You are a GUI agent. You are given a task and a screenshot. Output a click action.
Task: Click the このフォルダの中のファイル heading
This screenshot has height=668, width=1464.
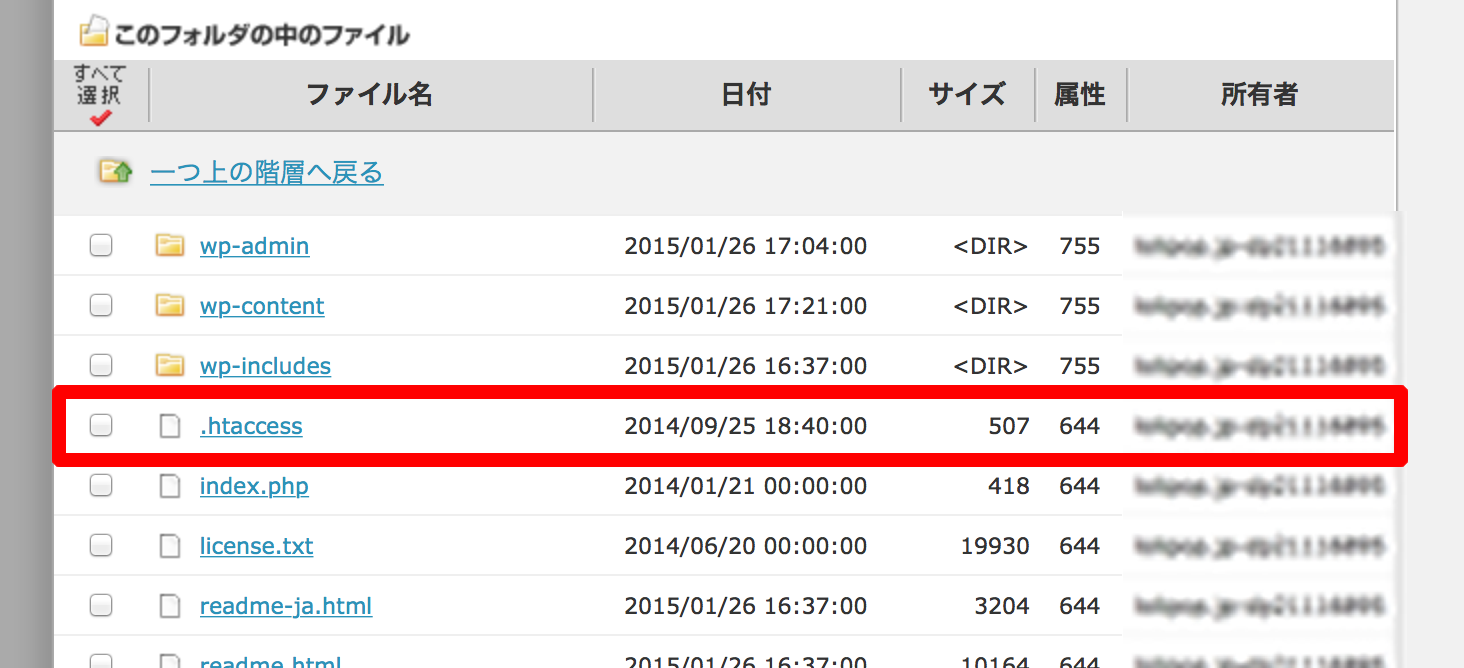(x=261, y=35)
